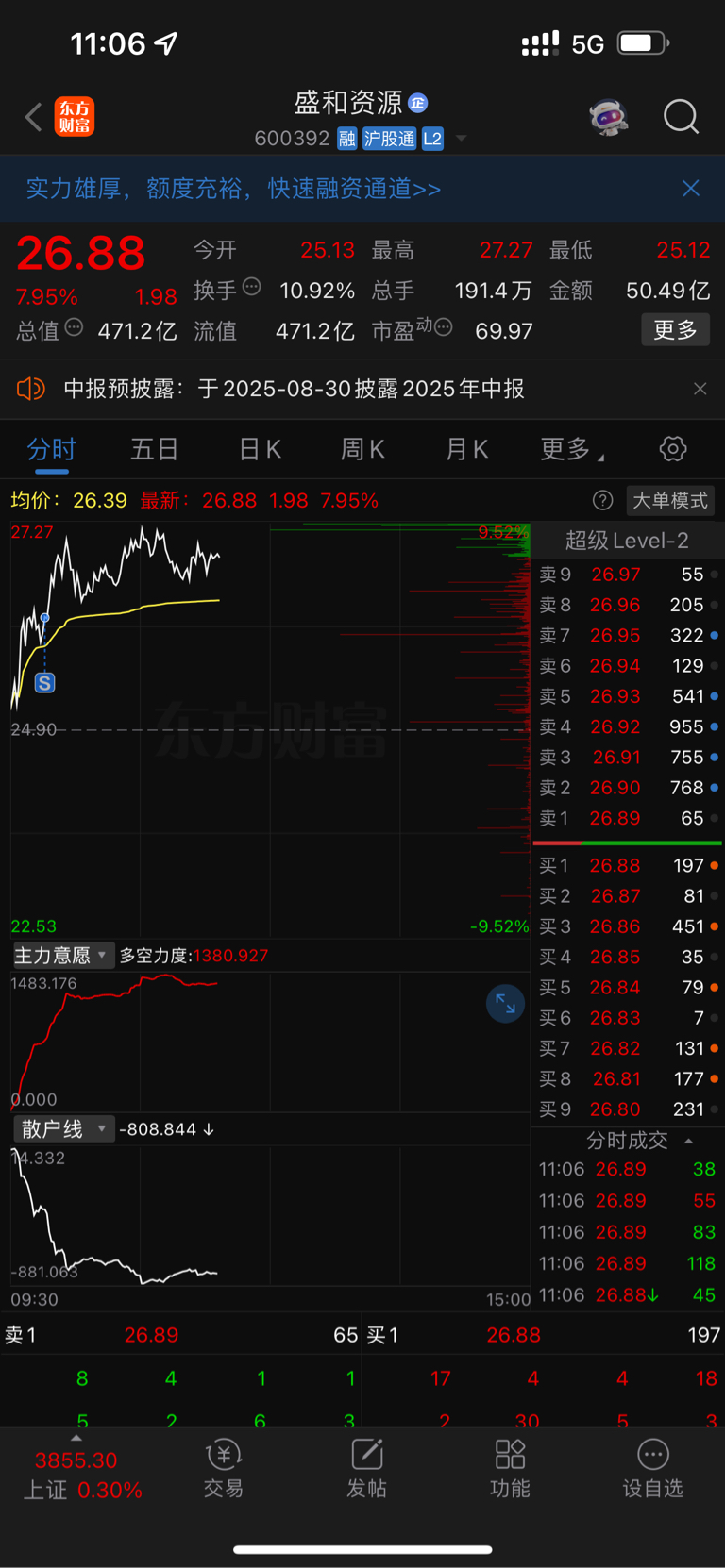
Task: Select the 卖4 26.92 order row
Action: tap(628, 727)
